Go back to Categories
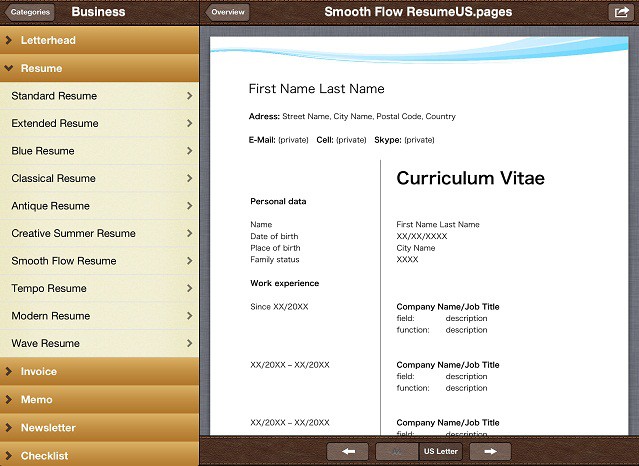The width and height of the screenshot is (639, 466). tap(29, 12)
